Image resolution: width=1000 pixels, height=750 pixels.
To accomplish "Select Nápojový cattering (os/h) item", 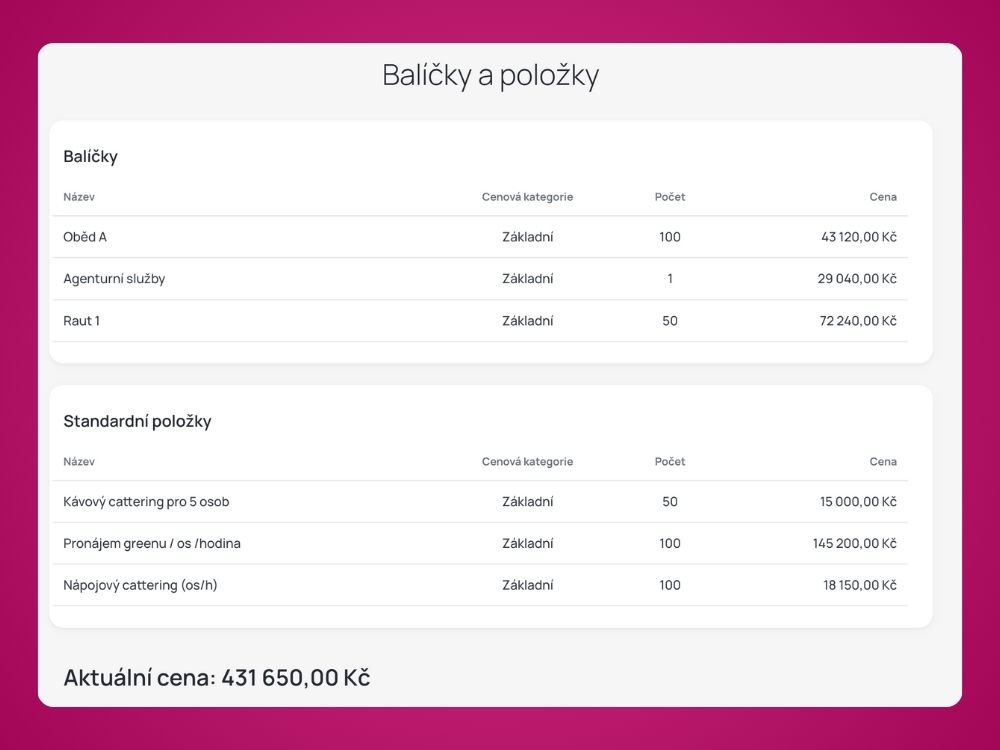I will pyautogui.click(x=140, y=585).
